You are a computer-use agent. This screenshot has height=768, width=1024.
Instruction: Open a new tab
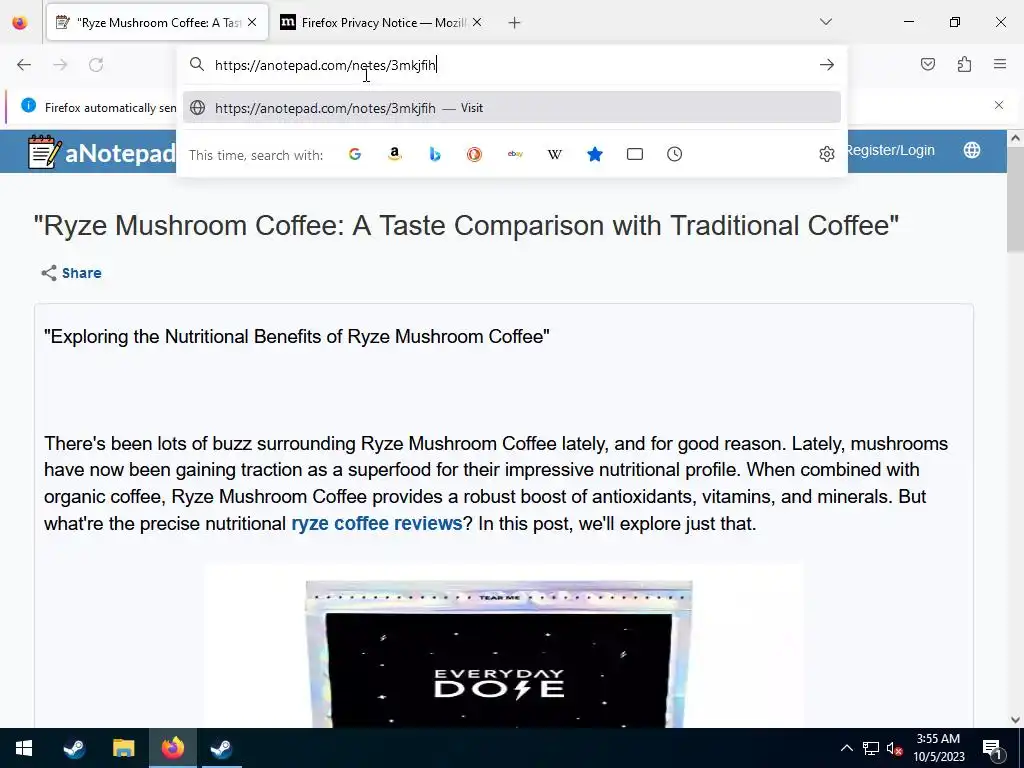(x=515, y=23)
